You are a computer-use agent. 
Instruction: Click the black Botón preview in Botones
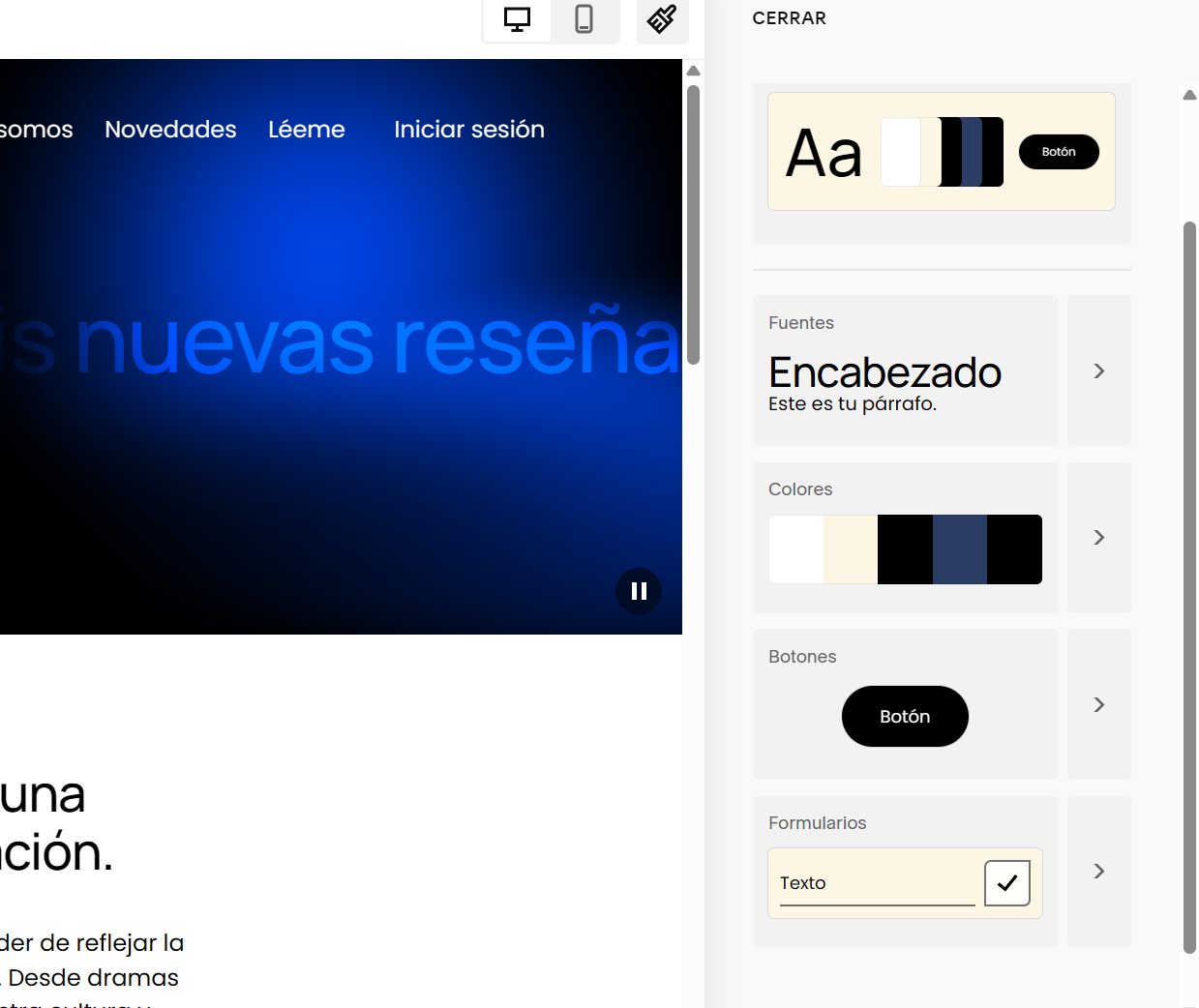click(x=905, y=717)
